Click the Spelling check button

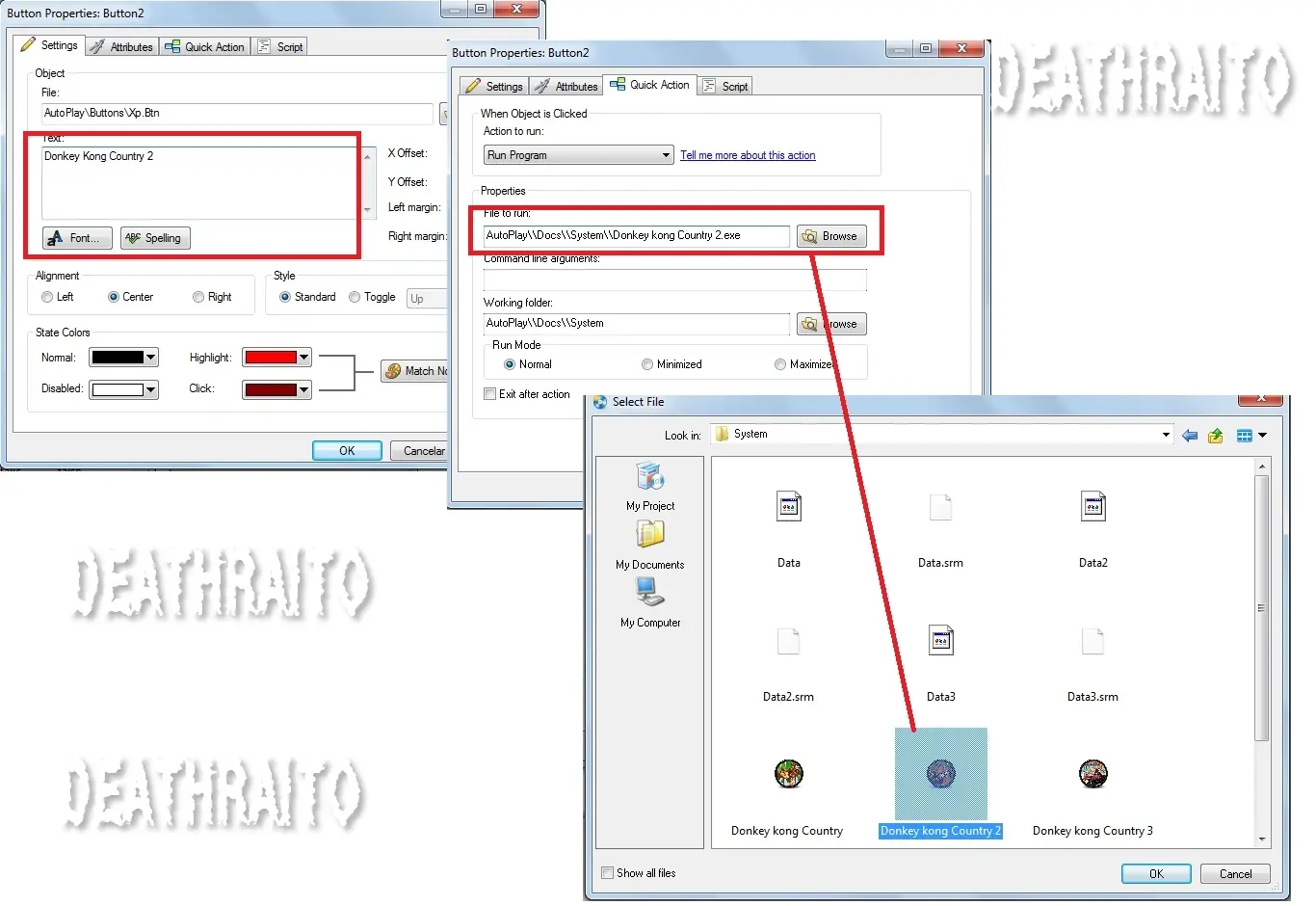click(x=155, y=238)
